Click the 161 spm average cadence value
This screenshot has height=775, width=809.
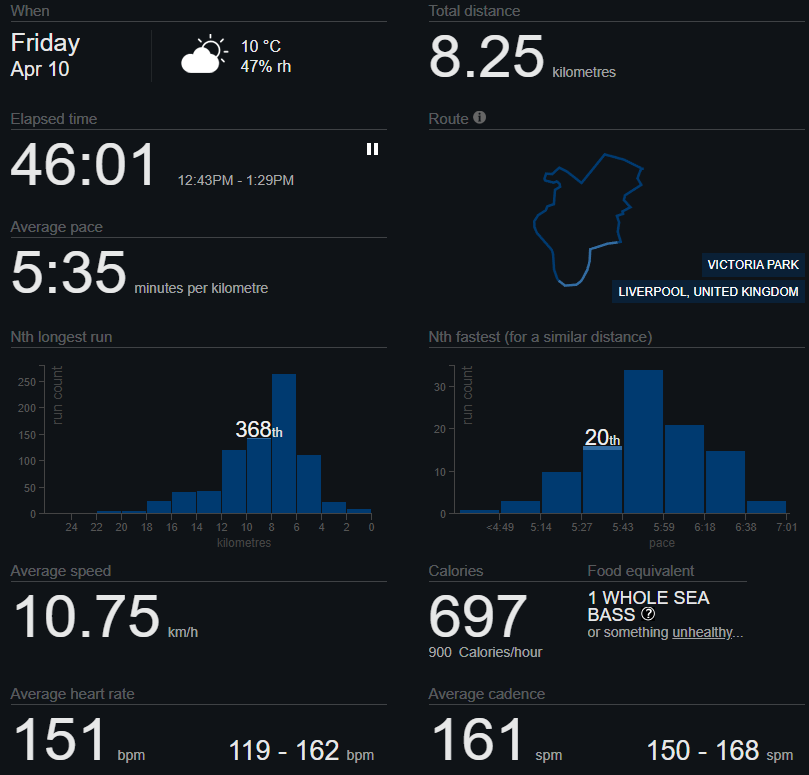coord(478,741)
